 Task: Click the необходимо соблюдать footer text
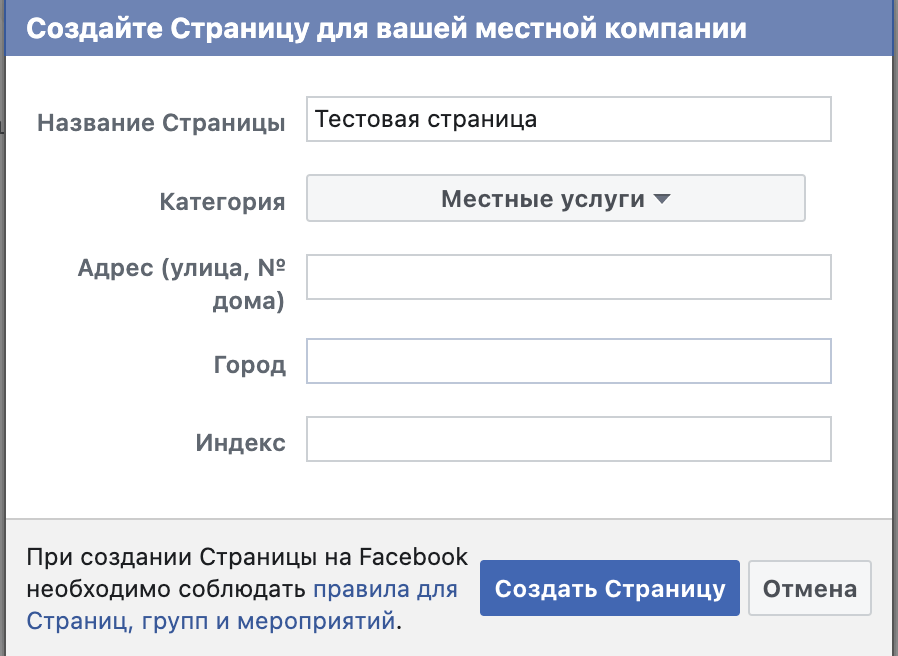coord(166,589)
